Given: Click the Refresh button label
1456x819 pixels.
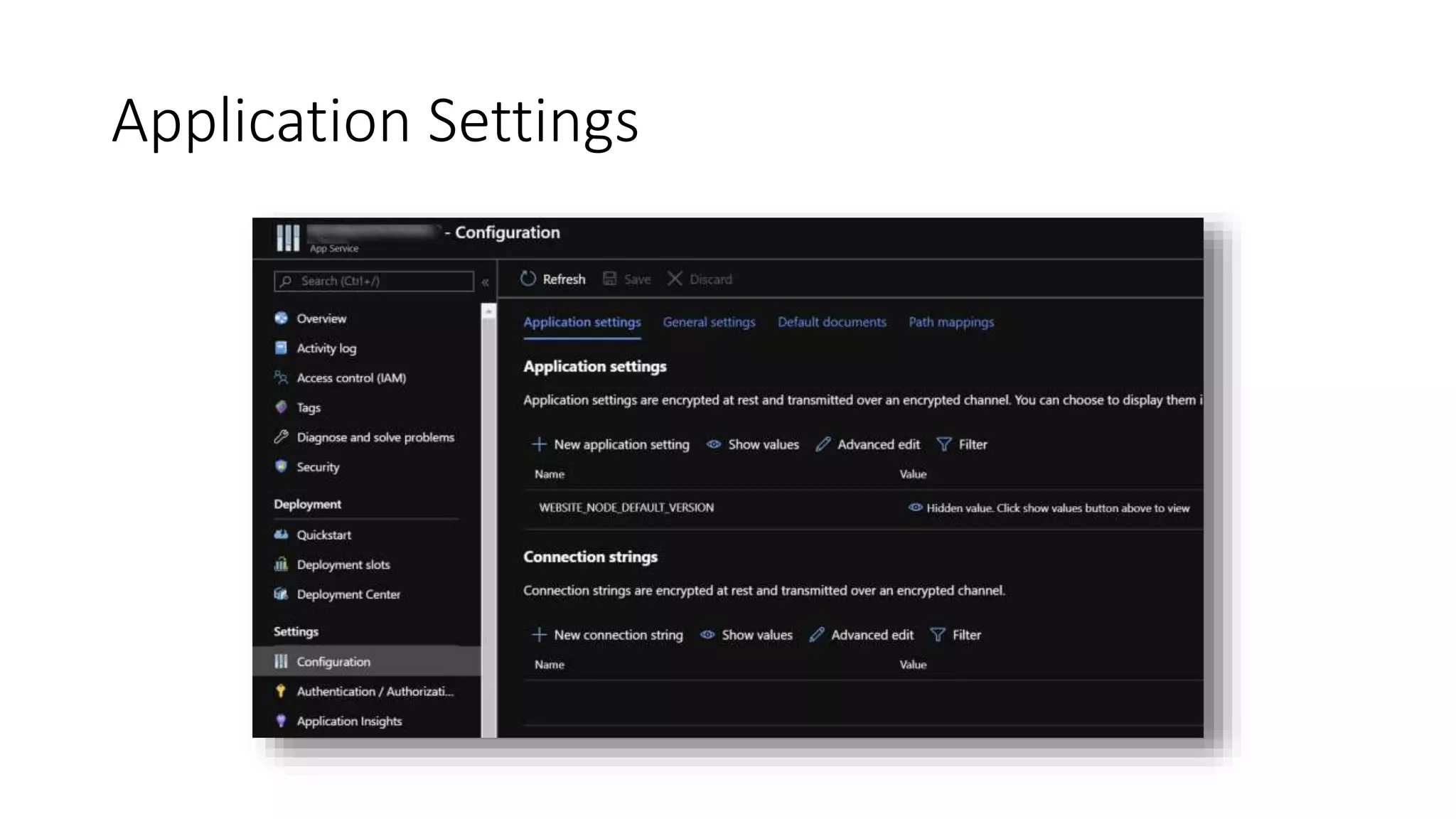Looking at the screenshot, I should [x=564, y=279].
